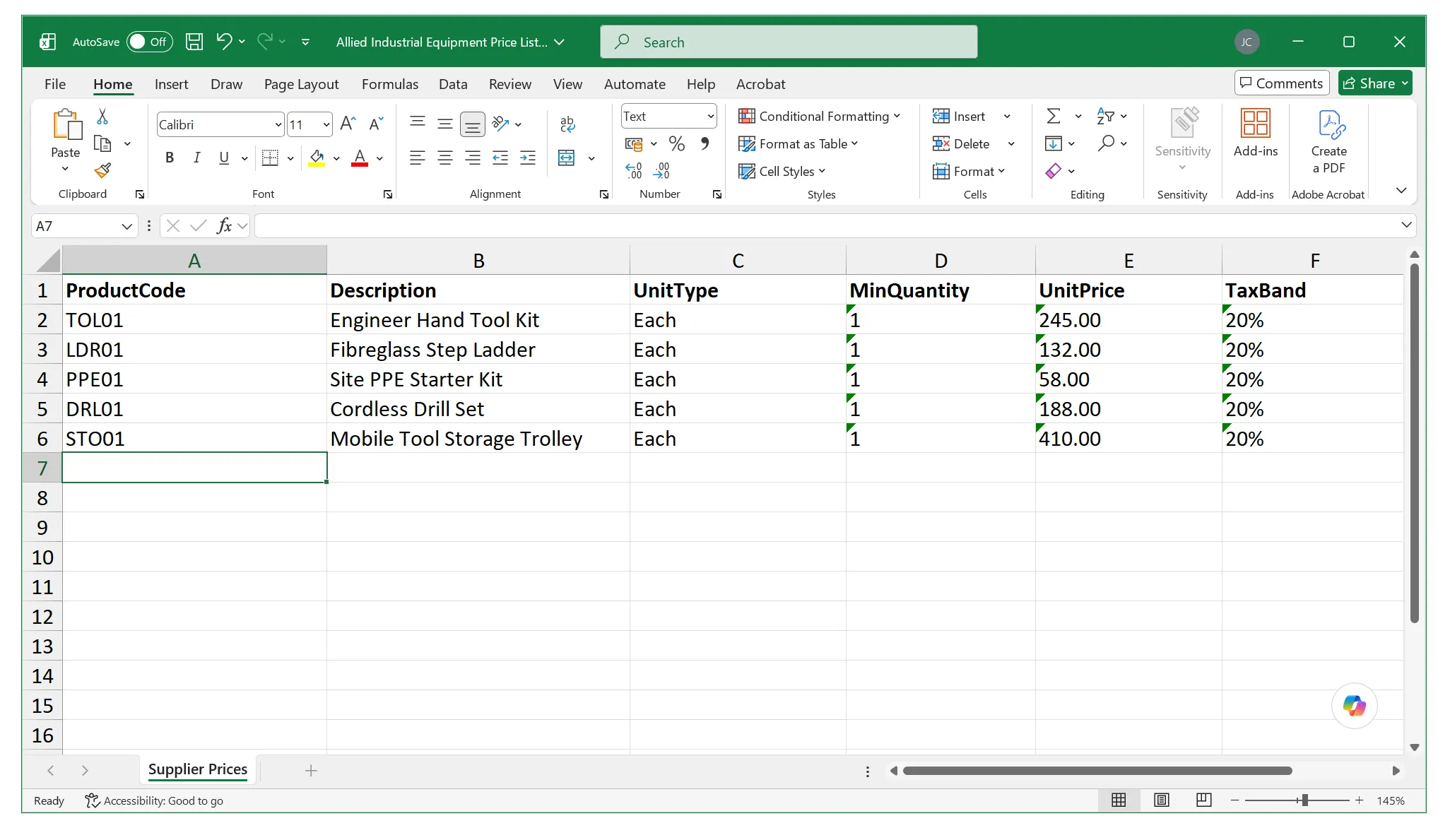Screen dimensions: 1450x840
Task: Click the Comments button
Action: (x=1282, y=83)
